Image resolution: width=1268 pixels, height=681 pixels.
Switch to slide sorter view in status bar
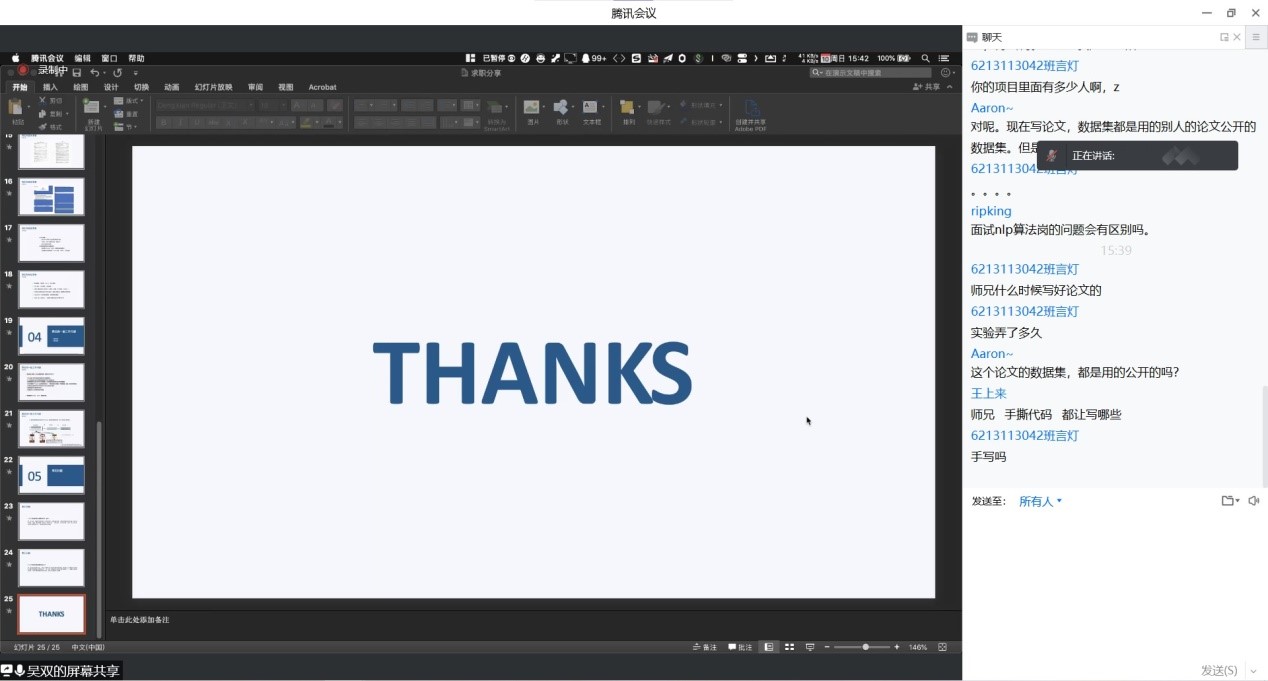789,647
